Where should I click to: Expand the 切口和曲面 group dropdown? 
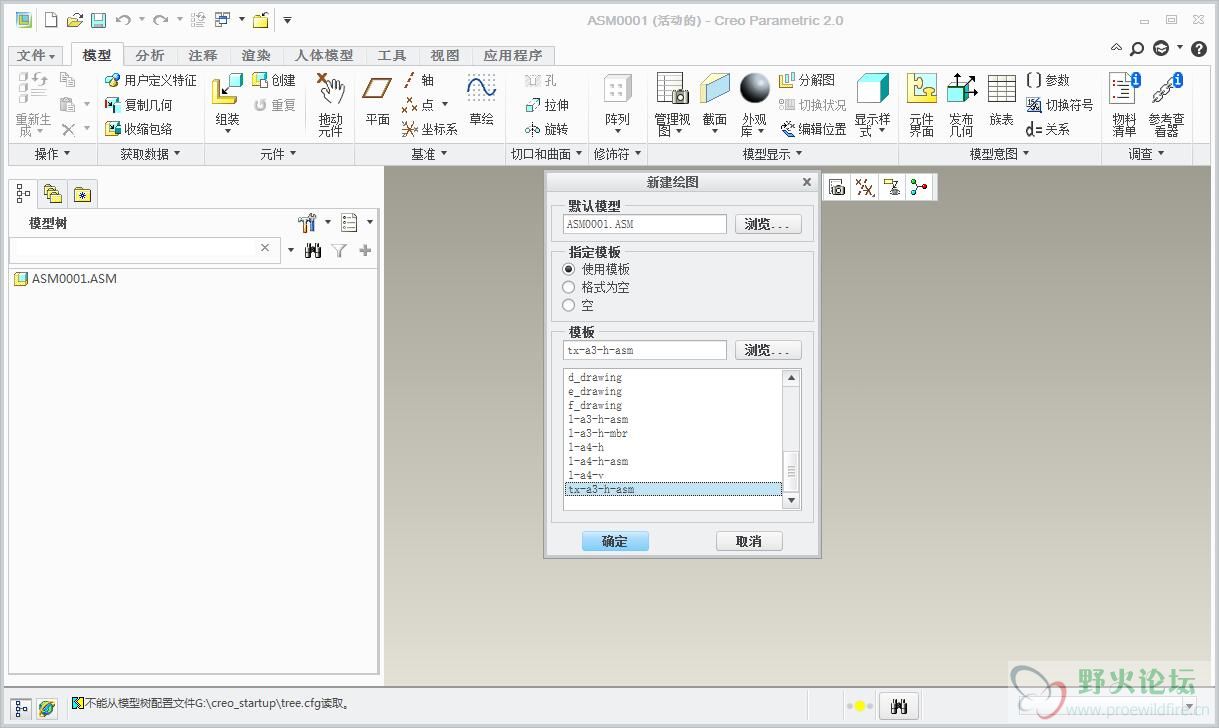point(547,153)
